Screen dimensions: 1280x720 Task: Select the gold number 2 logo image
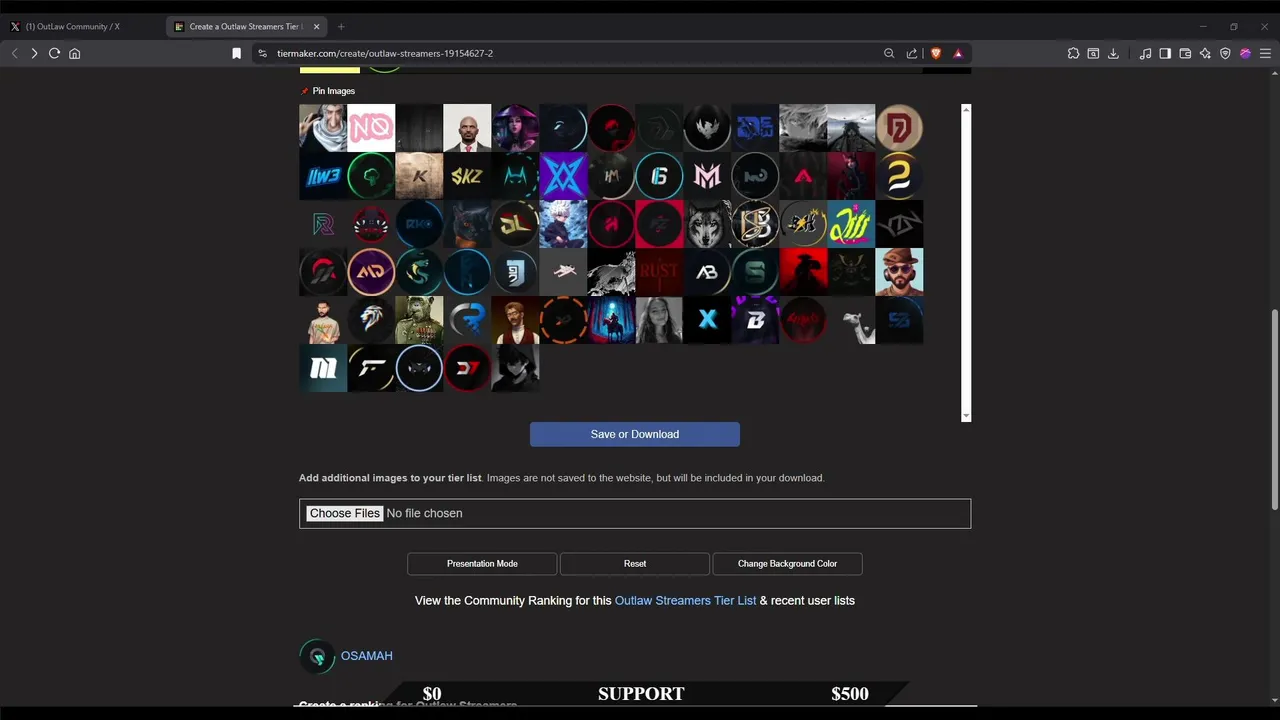tap(899, 176)
